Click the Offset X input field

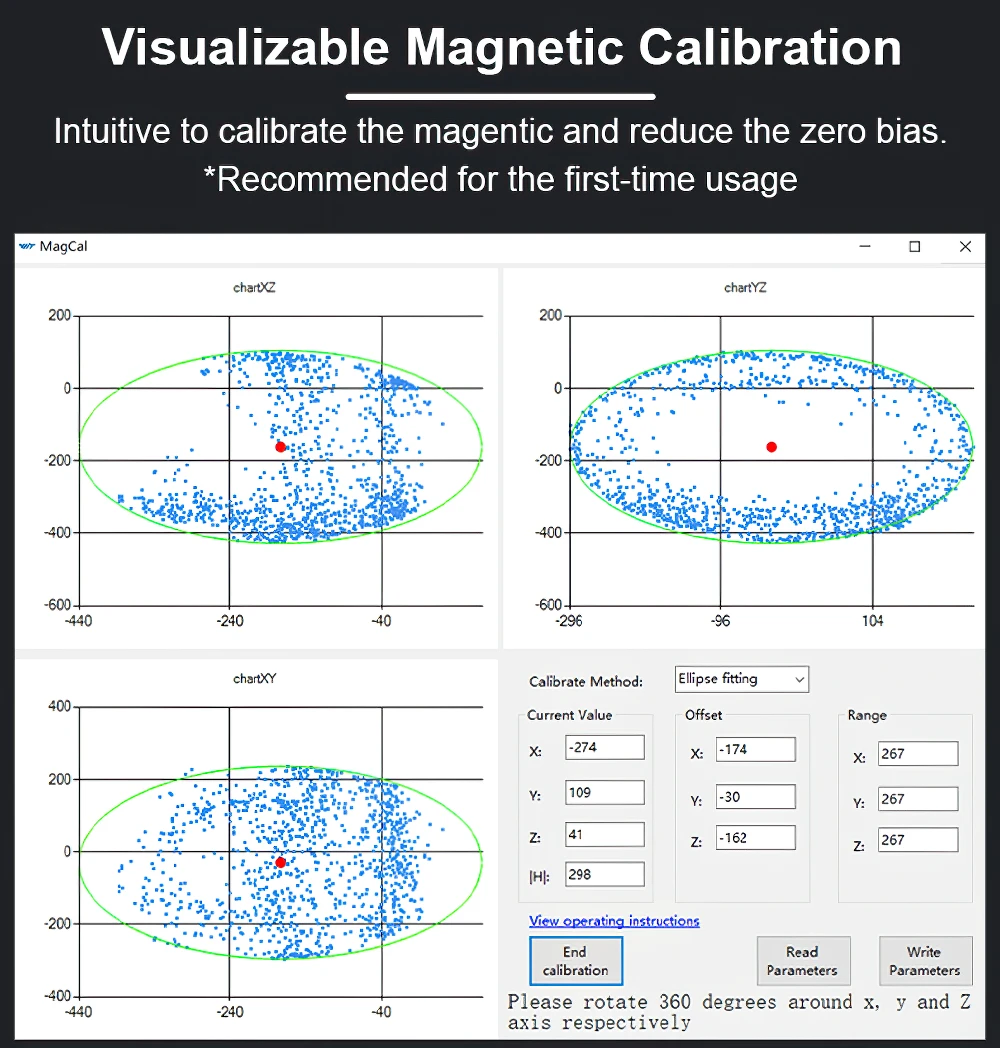(x=755, y=749)
